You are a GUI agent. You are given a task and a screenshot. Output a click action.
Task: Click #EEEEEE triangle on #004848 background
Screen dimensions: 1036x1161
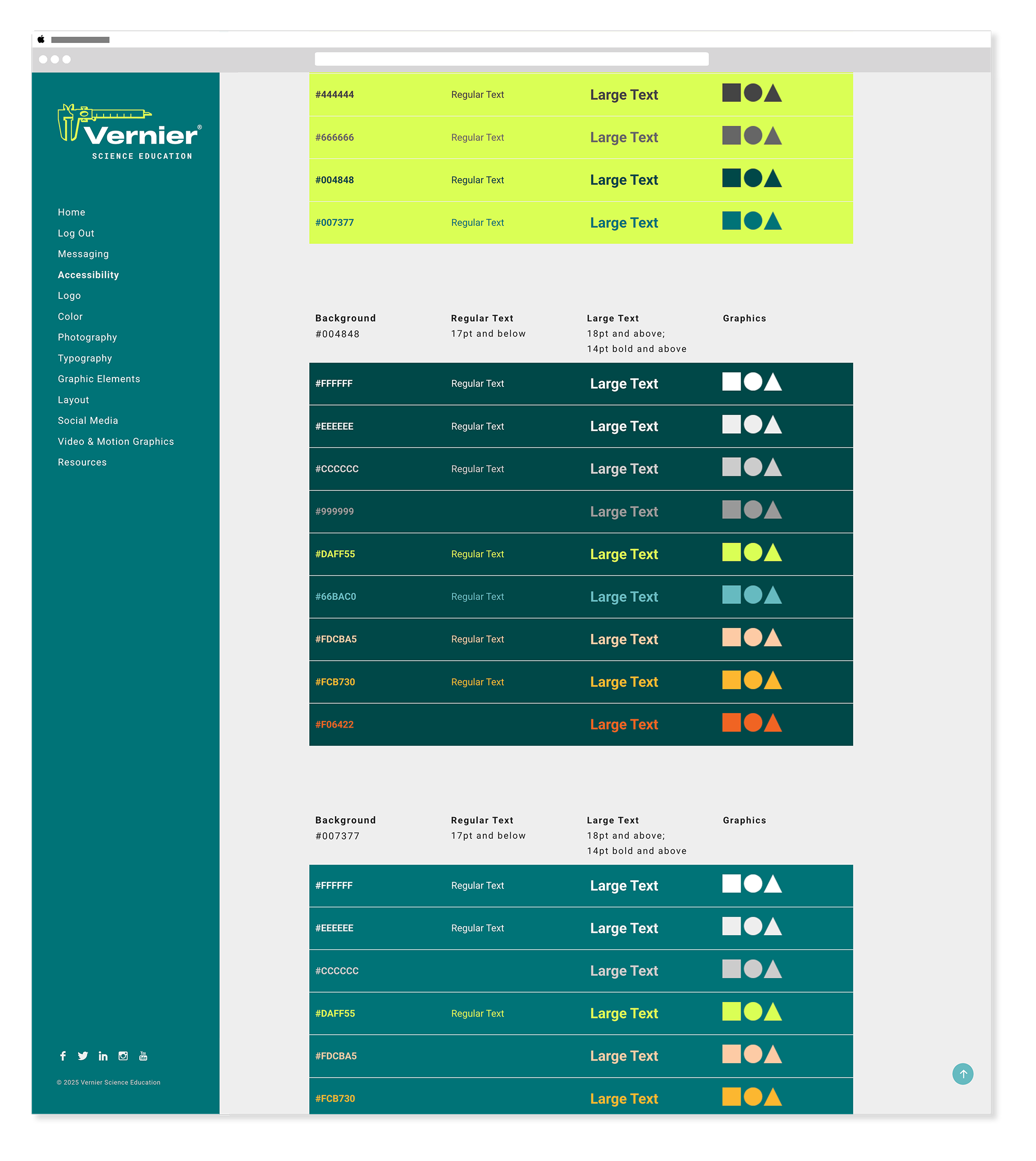[772, 424]
